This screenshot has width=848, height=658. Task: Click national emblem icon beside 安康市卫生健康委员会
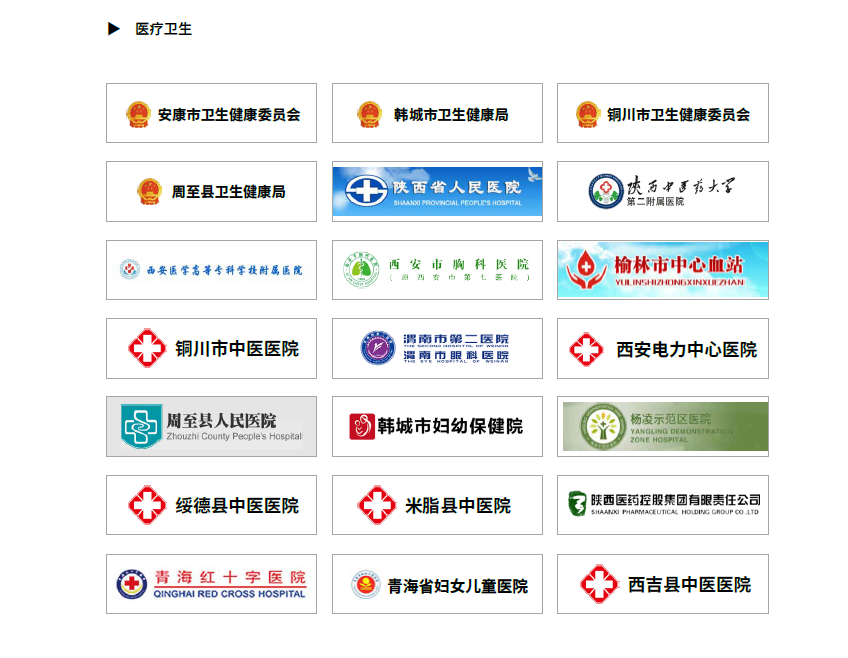tap(138, 114)
